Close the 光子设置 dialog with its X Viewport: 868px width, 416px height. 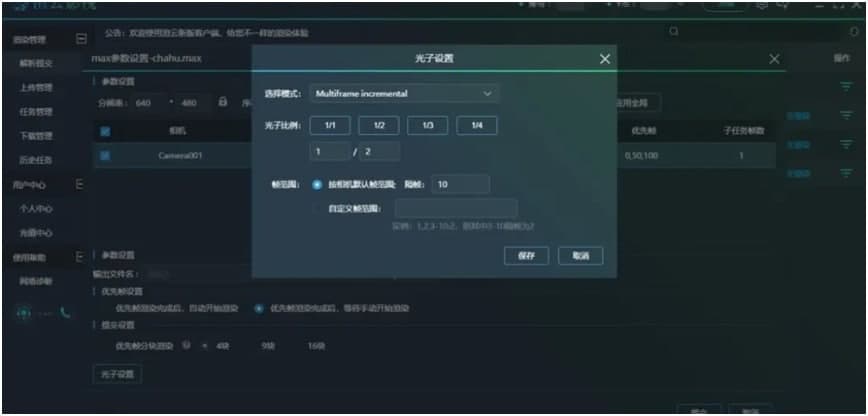[x=604, y=59]
